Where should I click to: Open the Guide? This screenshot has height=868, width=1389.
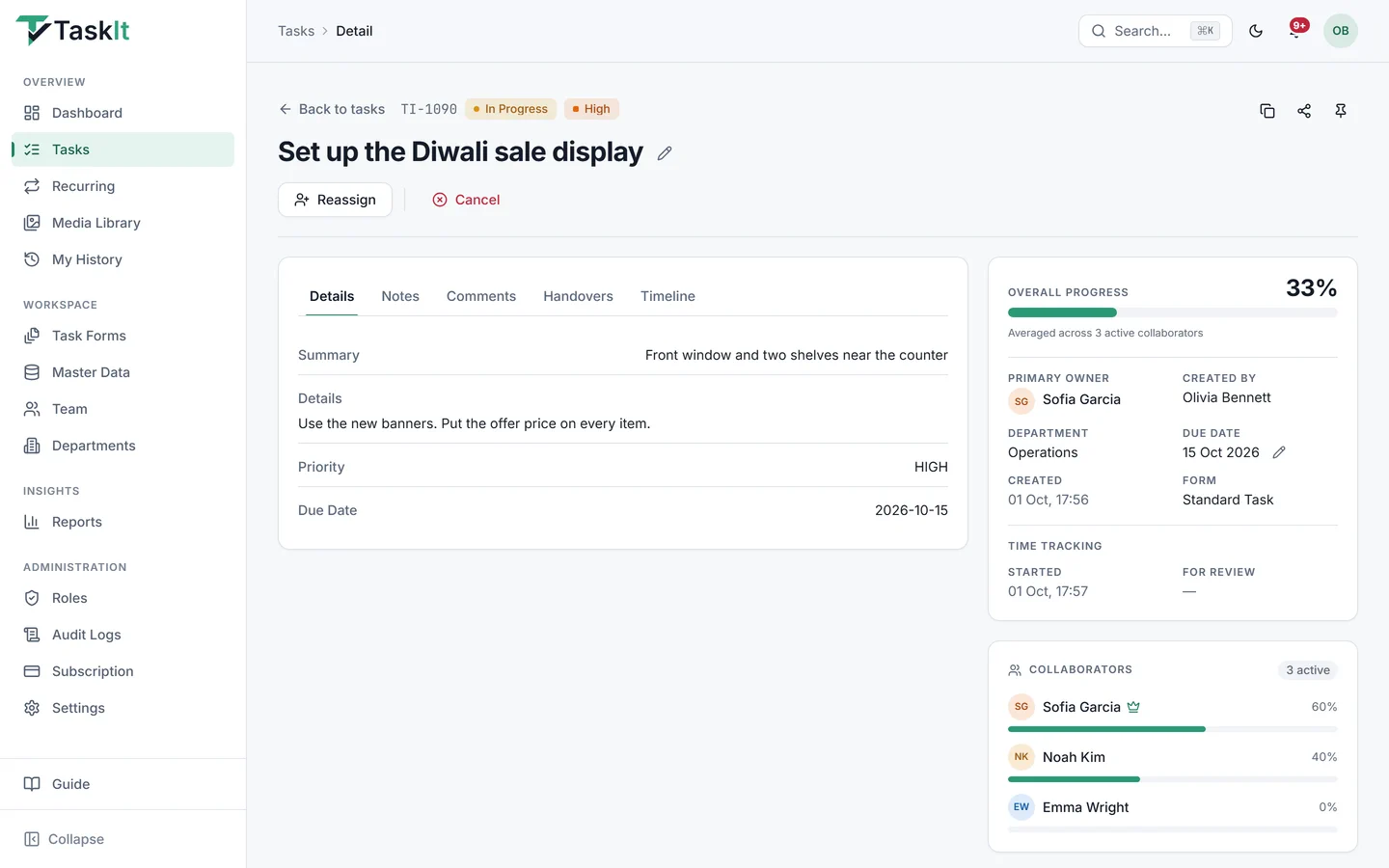pos(123,784)
